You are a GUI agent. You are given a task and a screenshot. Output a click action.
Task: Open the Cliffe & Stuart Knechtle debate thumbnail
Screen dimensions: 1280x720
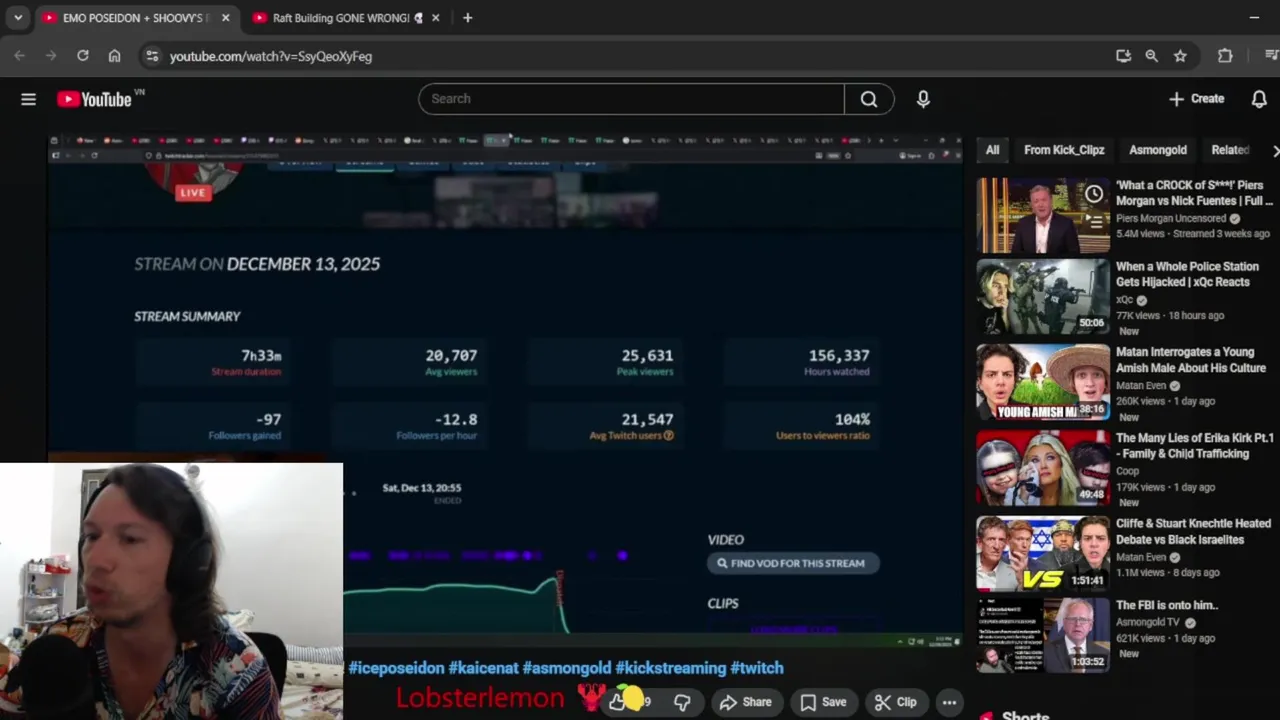(1043, 553)
